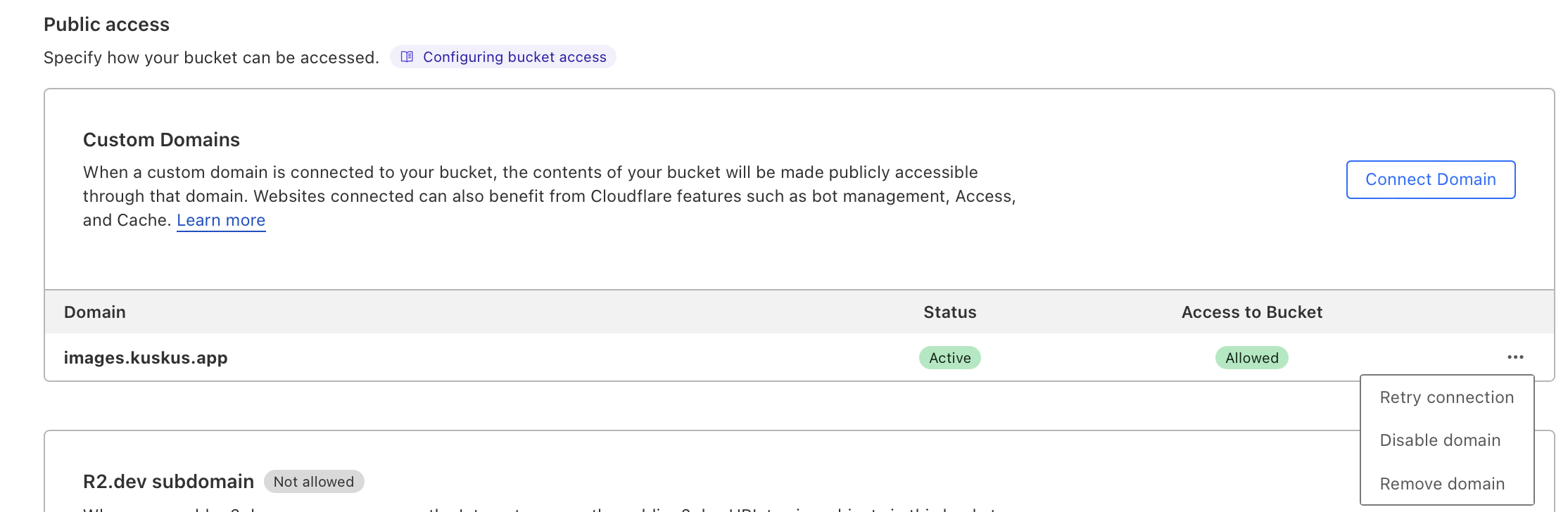Click the Connect Domain button
The height and width of the screenshot is (512, 1568).
(x=1430, y=179)
